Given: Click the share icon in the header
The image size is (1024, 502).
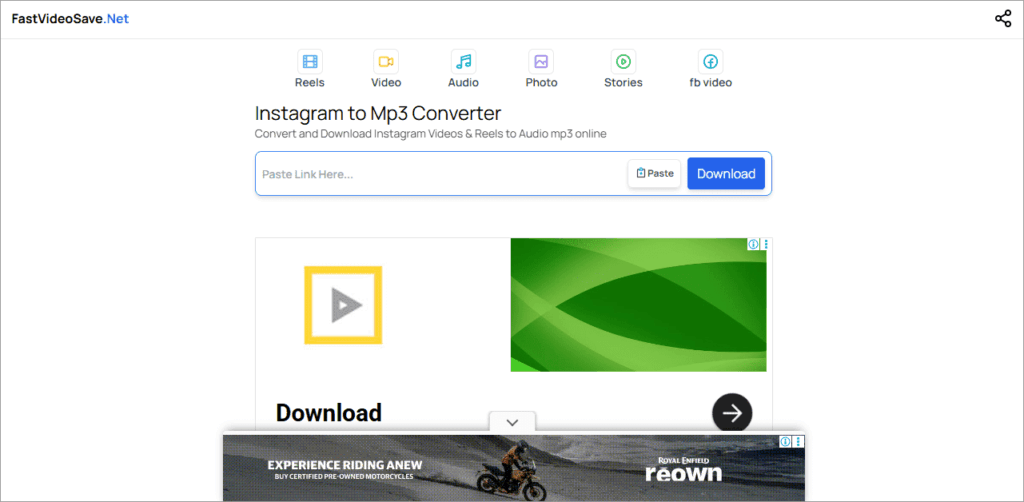Looking at the screenshot, I should pyautogui.click(x=1002, y=18).
